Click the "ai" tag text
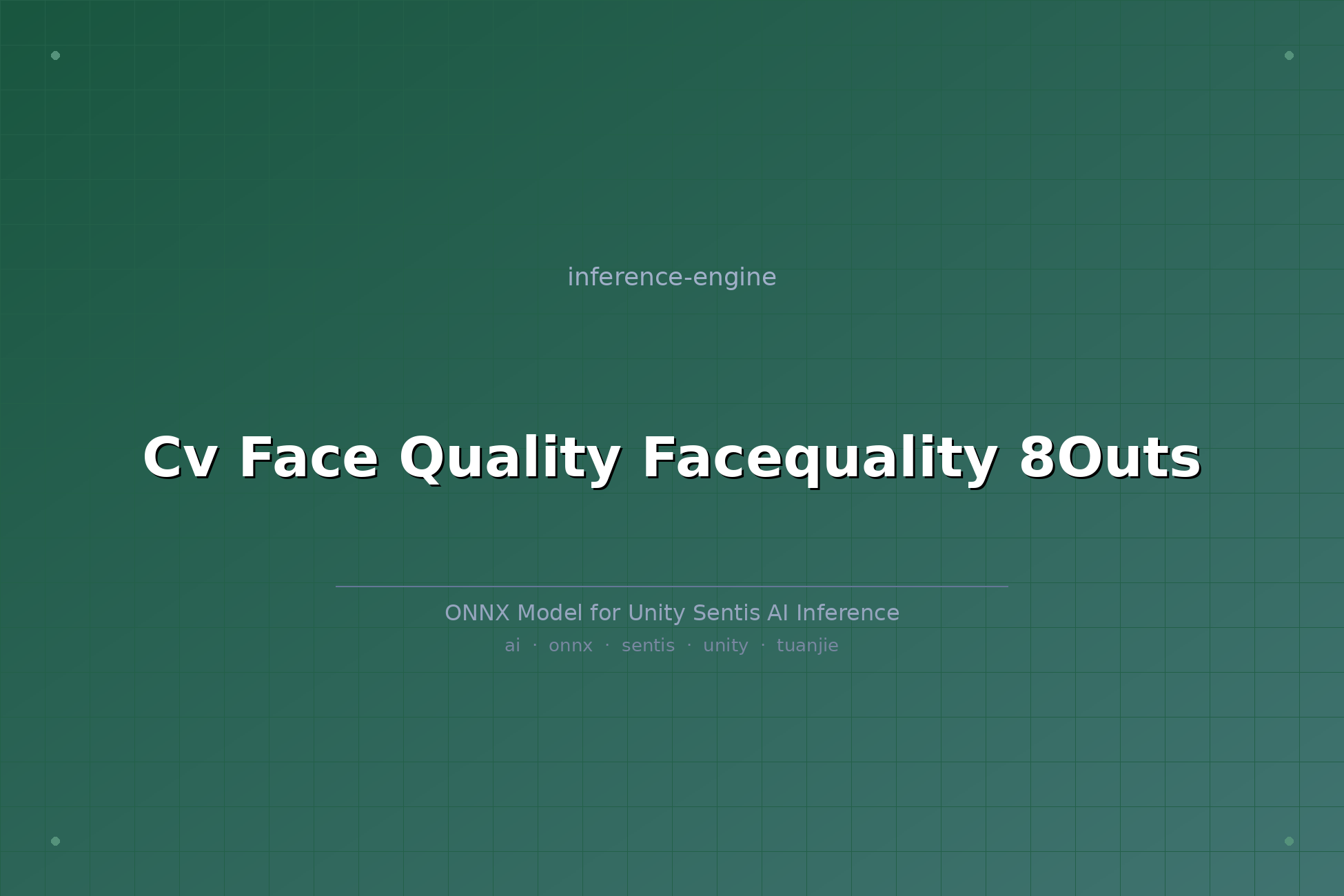The image size is (1344, 896). tap(513, 646)
